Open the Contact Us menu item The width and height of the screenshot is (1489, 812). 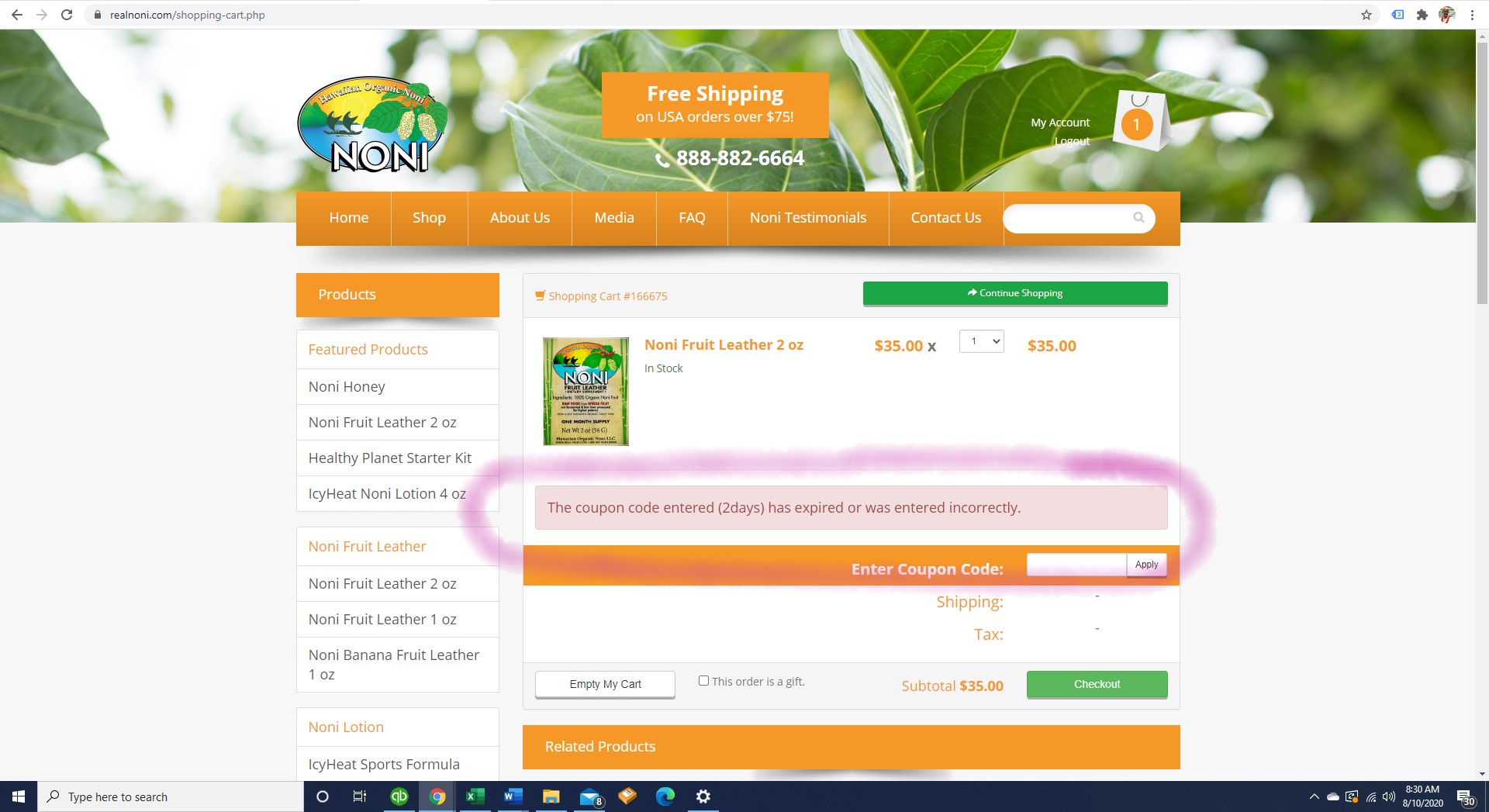[946, 218]
